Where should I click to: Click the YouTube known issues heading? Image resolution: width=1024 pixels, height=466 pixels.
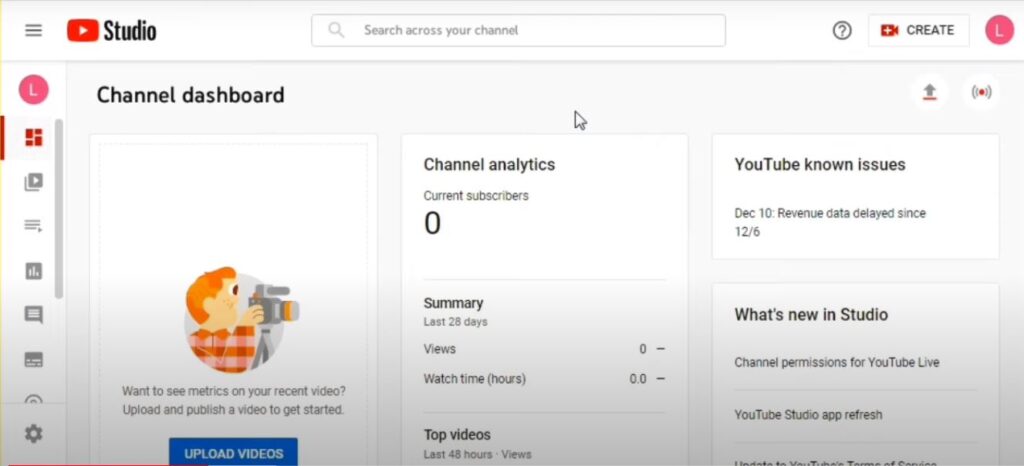[820, 164]
